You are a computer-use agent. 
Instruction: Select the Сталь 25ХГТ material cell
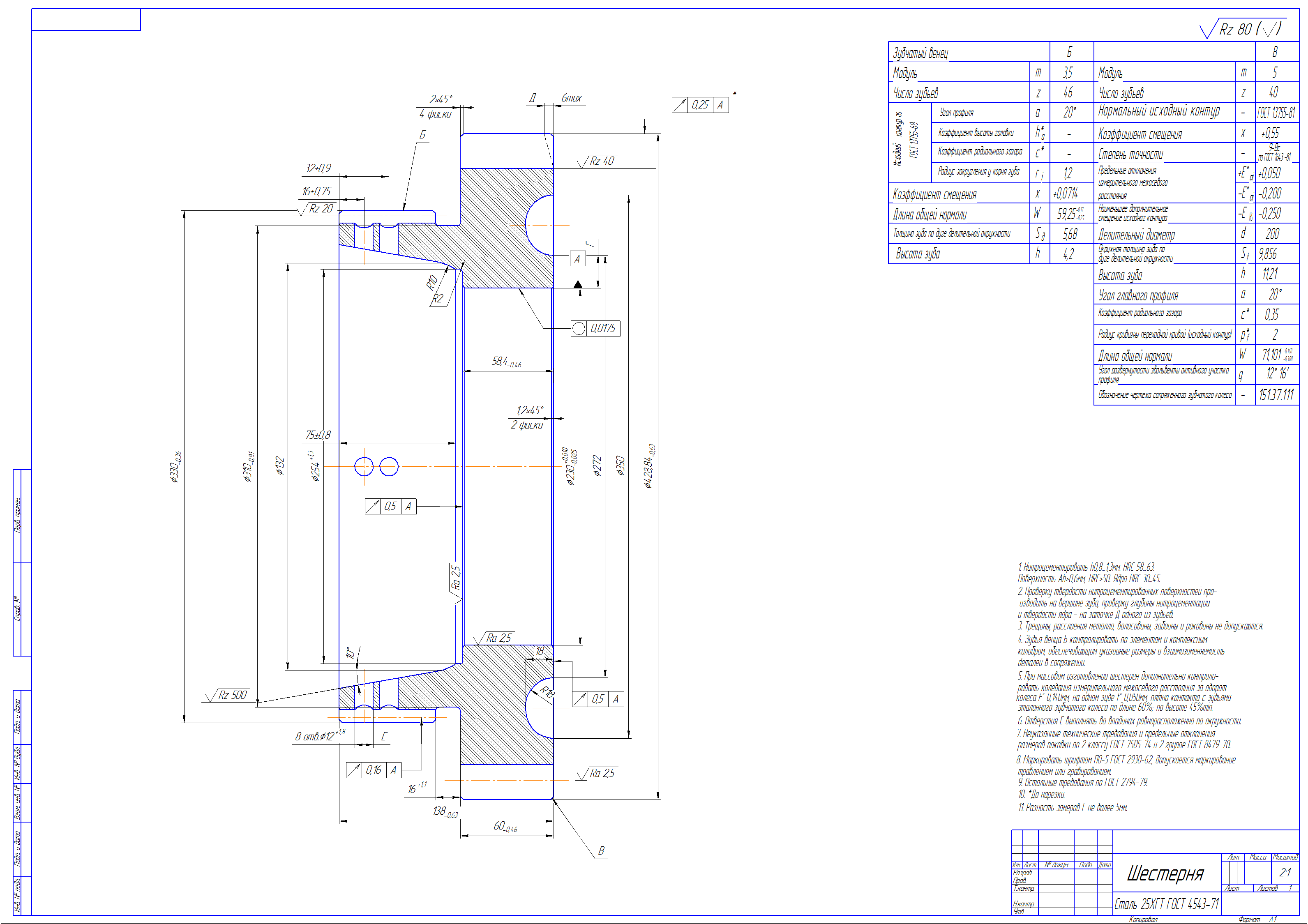click(x=1166, y=904)
